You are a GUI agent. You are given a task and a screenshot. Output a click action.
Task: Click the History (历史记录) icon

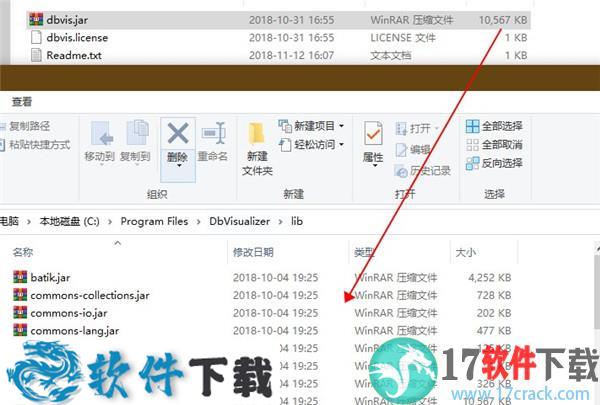pyautogui.click(x=401, y=171)
